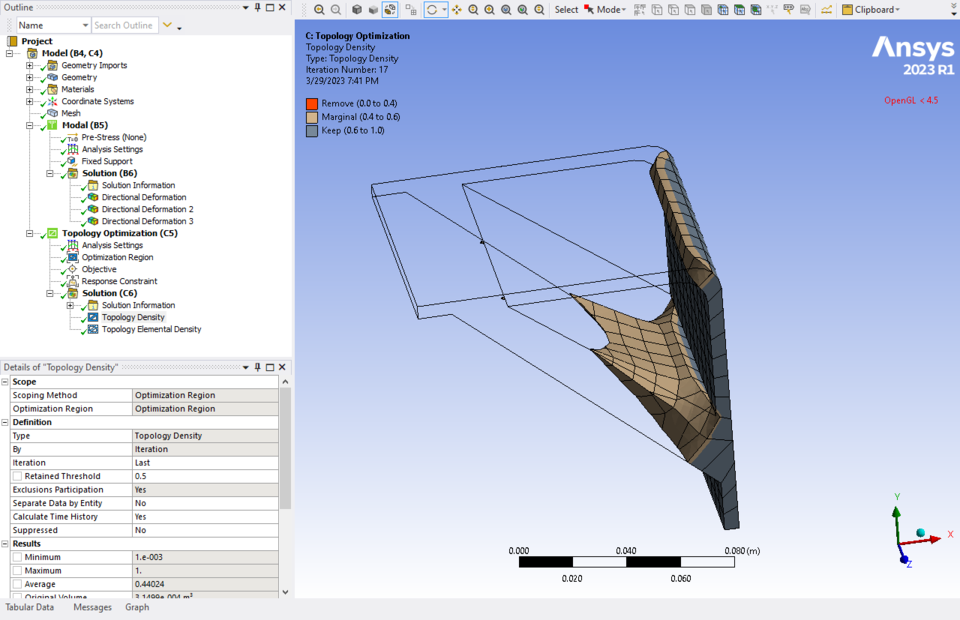The height and width of the screenshot is (620, 960).
Task: Click the Select button in the toolbar
Action: click(566, 10)
